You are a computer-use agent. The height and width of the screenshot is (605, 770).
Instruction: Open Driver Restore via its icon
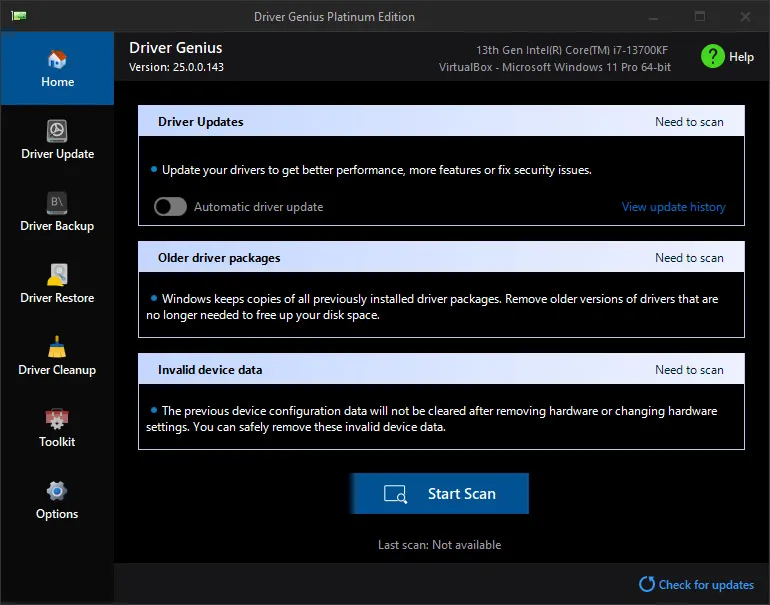(x=57, y=275)
